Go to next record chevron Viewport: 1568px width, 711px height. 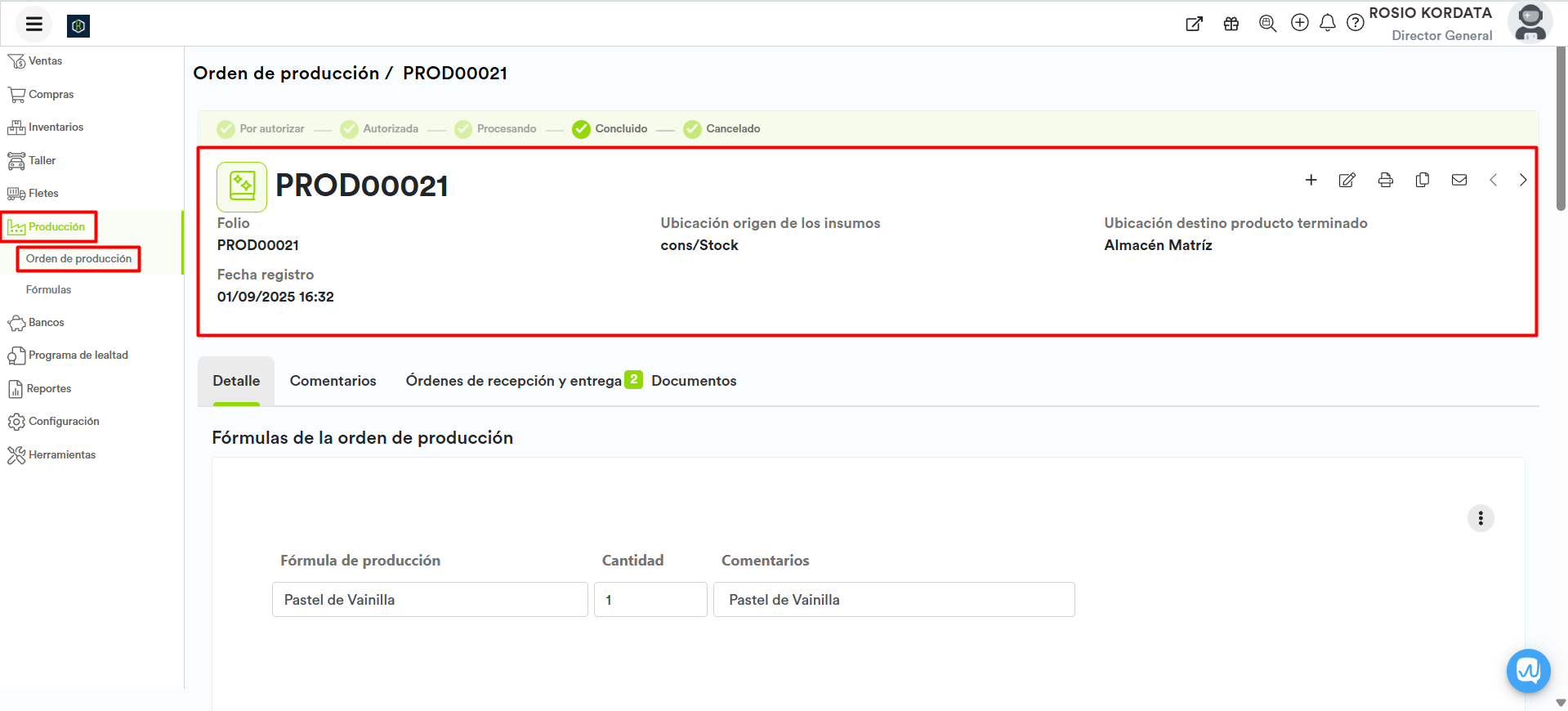1522,180
